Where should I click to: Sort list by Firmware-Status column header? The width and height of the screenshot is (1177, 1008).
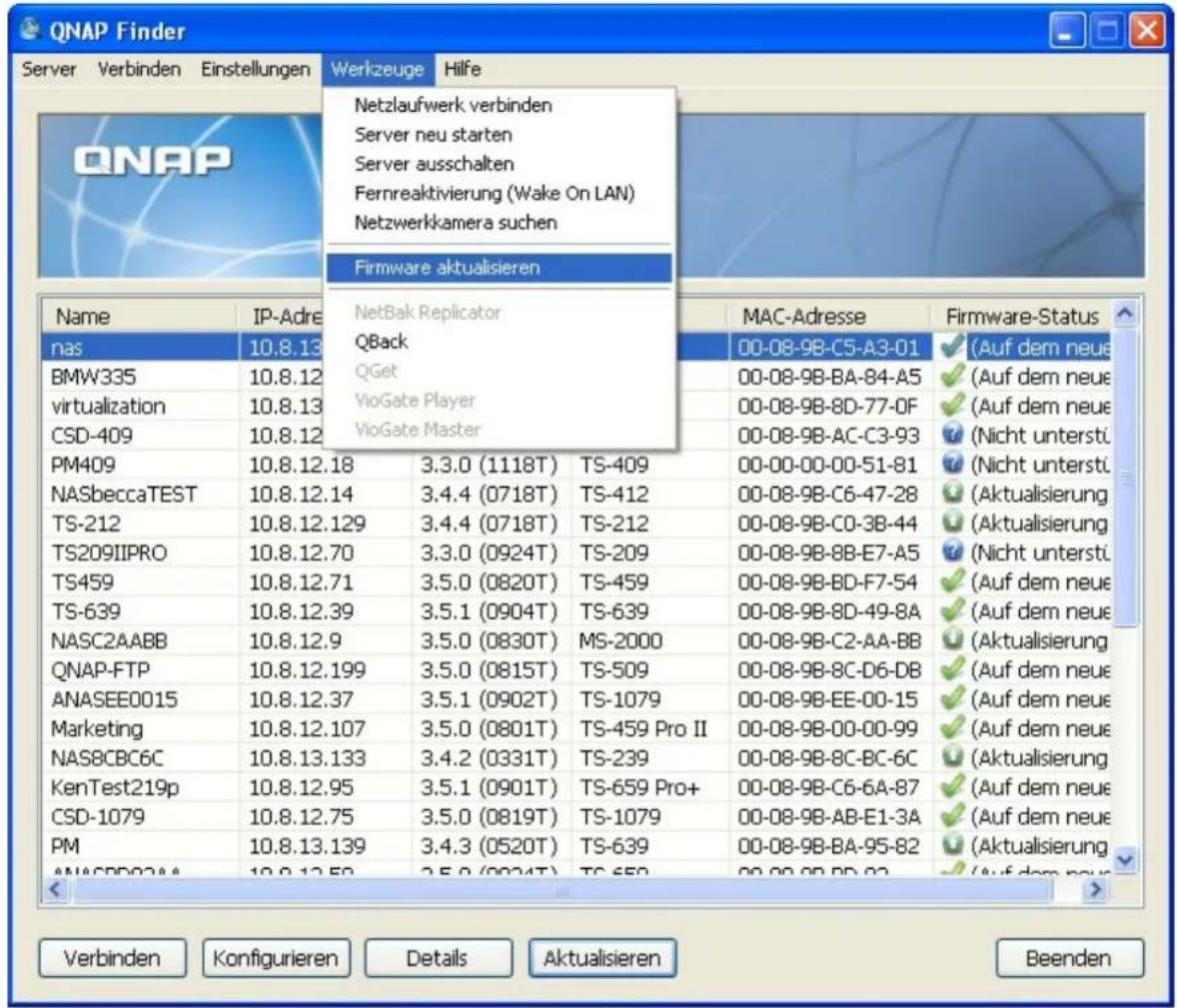pyautogui.click(x=1021, y=316)
